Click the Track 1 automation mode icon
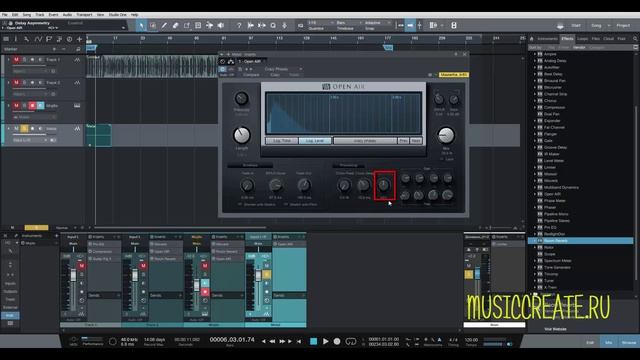This screenshot has height=360, width=640. (x=77, y=60)
